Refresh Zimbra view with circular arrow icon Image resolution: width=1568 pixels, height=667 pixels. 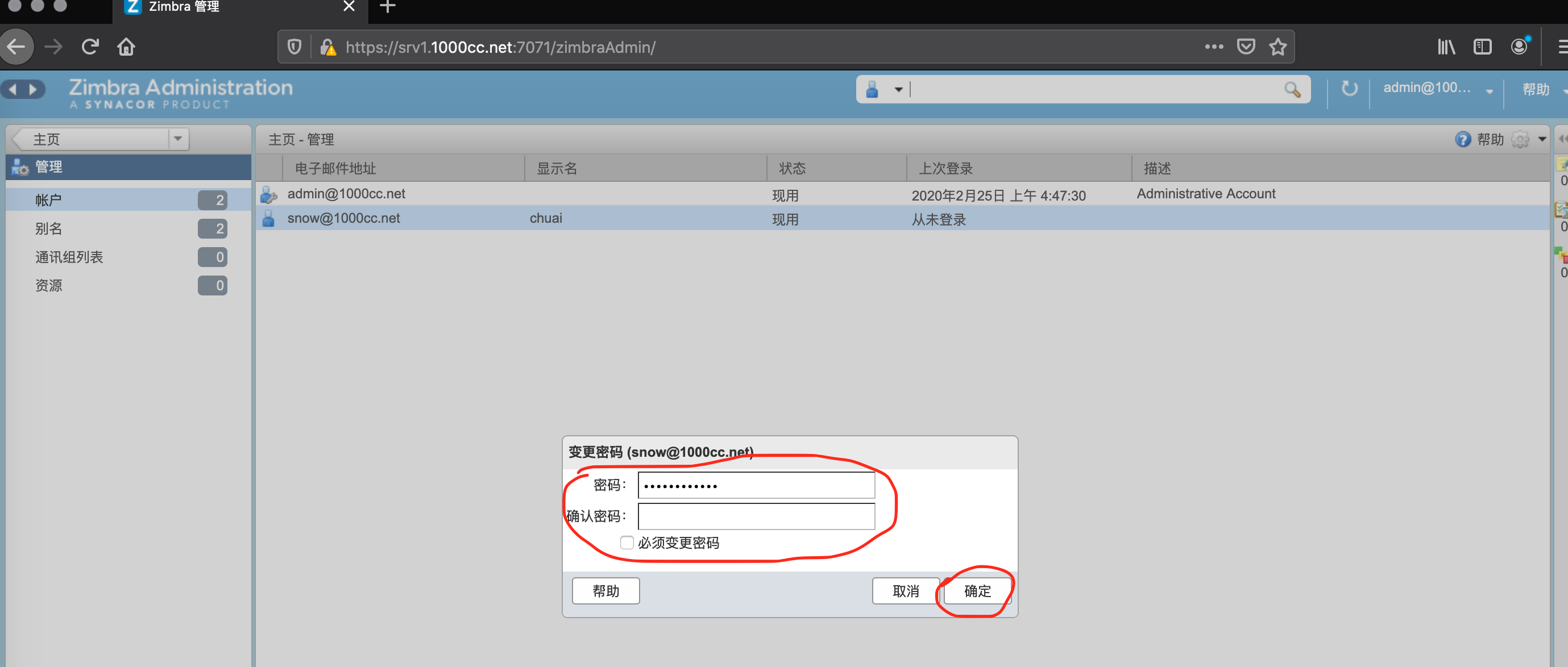tap(1349, 89)
